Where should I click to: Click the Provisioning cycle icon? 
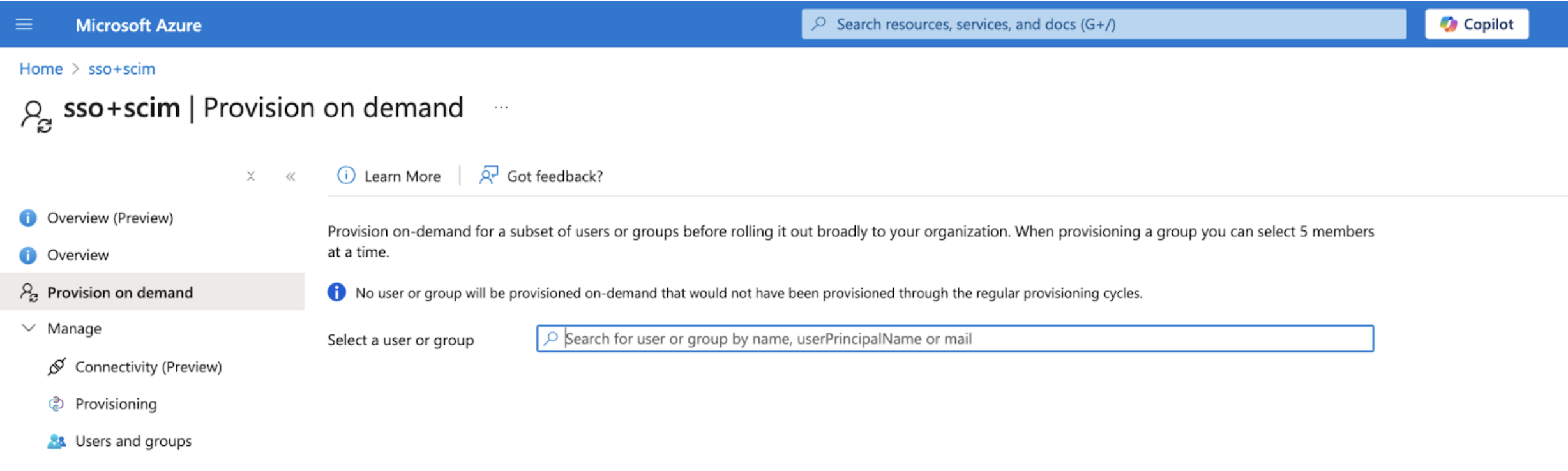(56, 403)
